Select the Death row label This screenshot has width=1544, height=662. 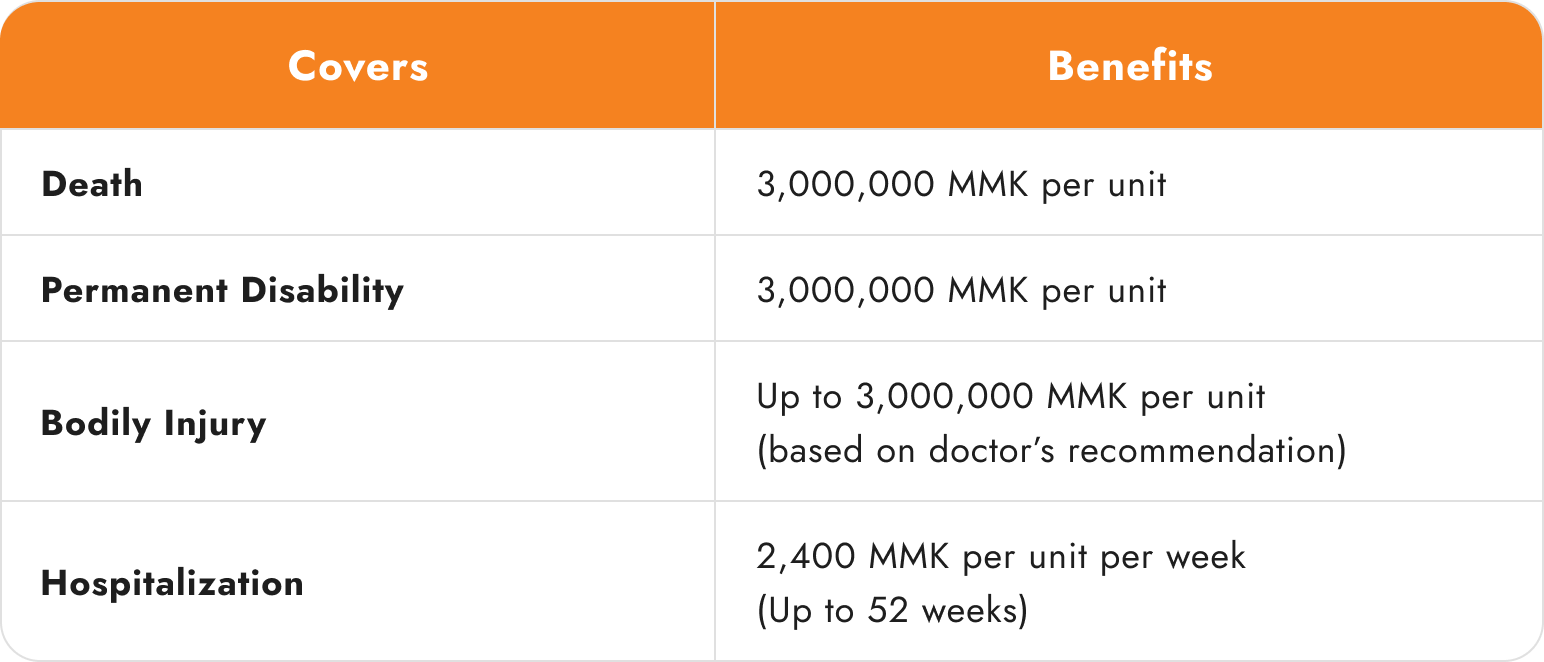click(x=92, y=184)
